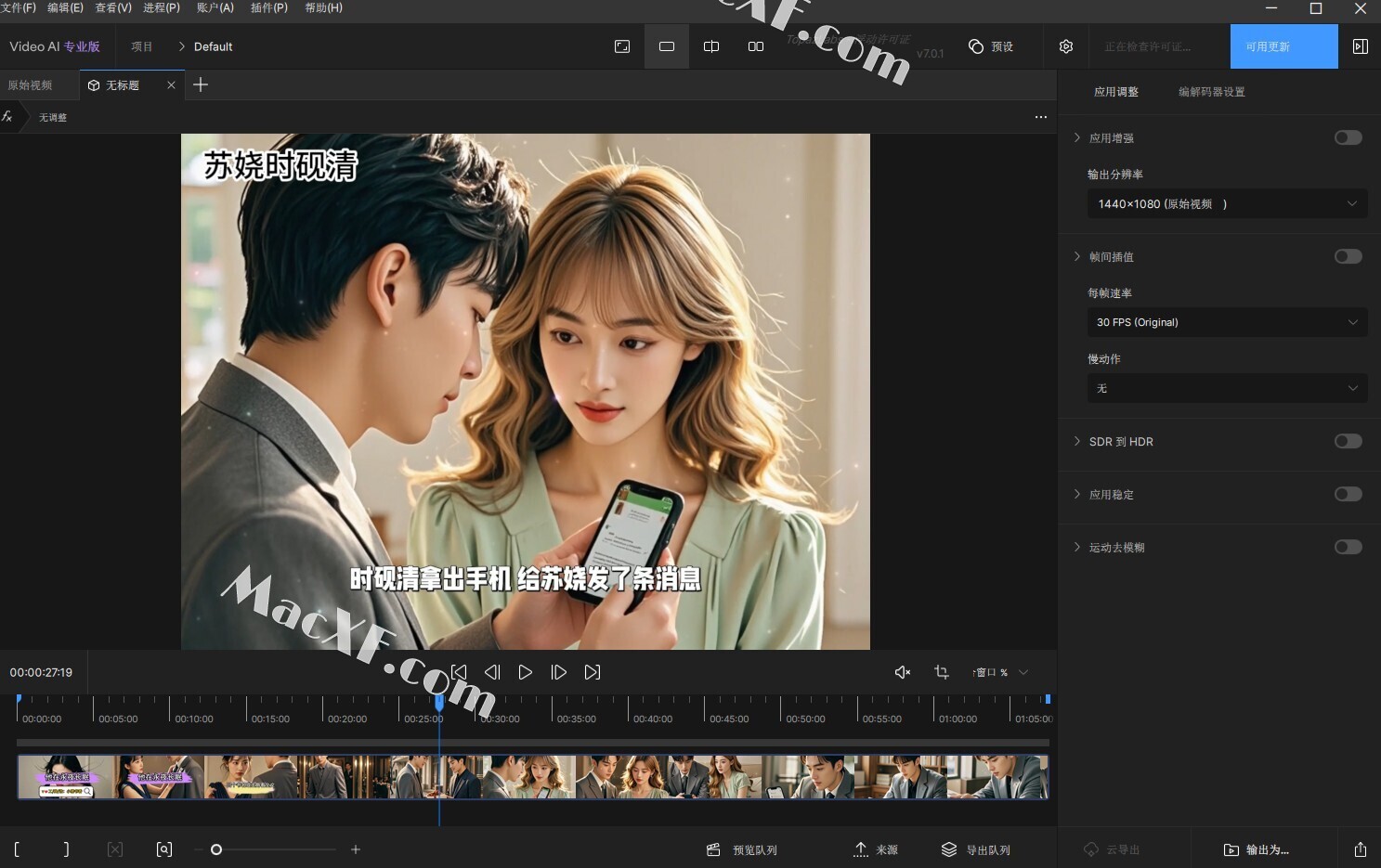Image resolution: width=1381 pixels, height=868 pixels.
Task: Switch to the 原始视频 tab
Action: pos(30,84)
